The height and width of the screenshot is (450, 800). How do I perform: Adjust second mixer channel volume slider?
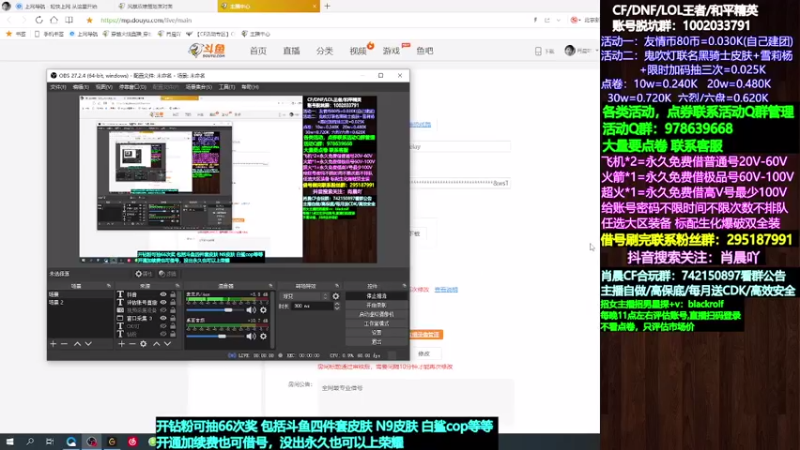pyautogui.click(x=215, y=336)
